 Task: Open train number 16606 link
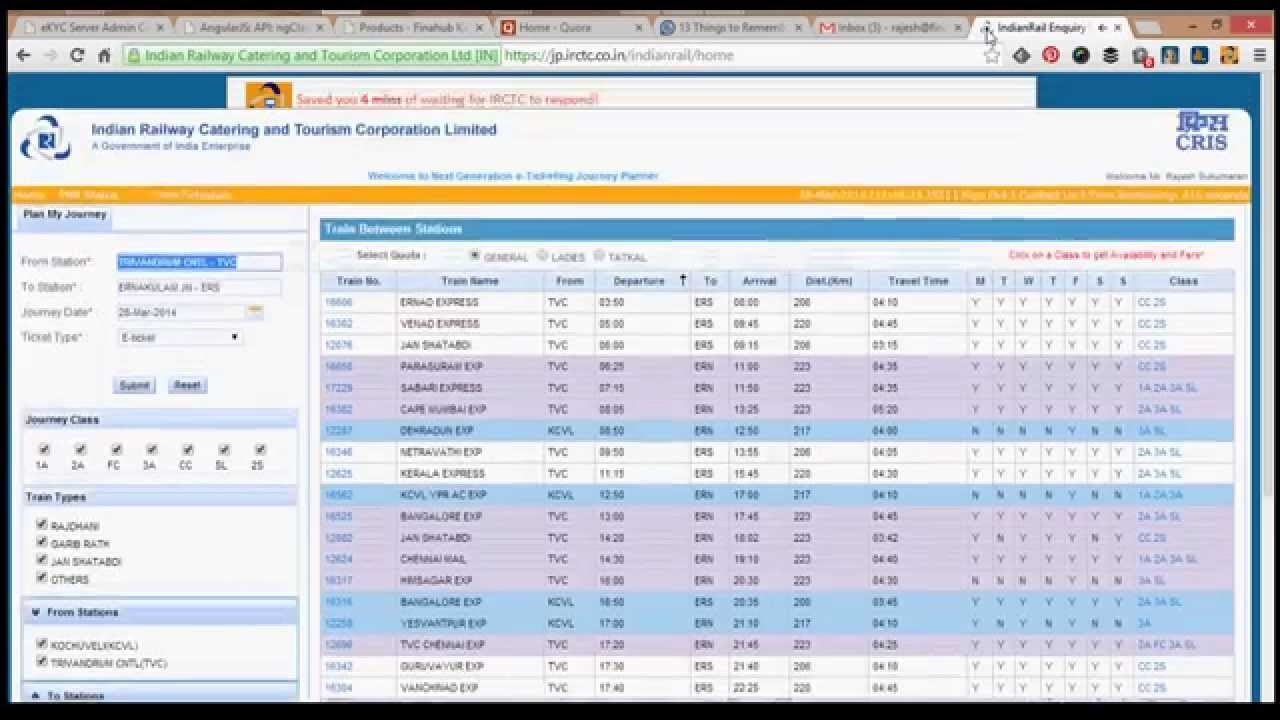(x=339, y=302)
